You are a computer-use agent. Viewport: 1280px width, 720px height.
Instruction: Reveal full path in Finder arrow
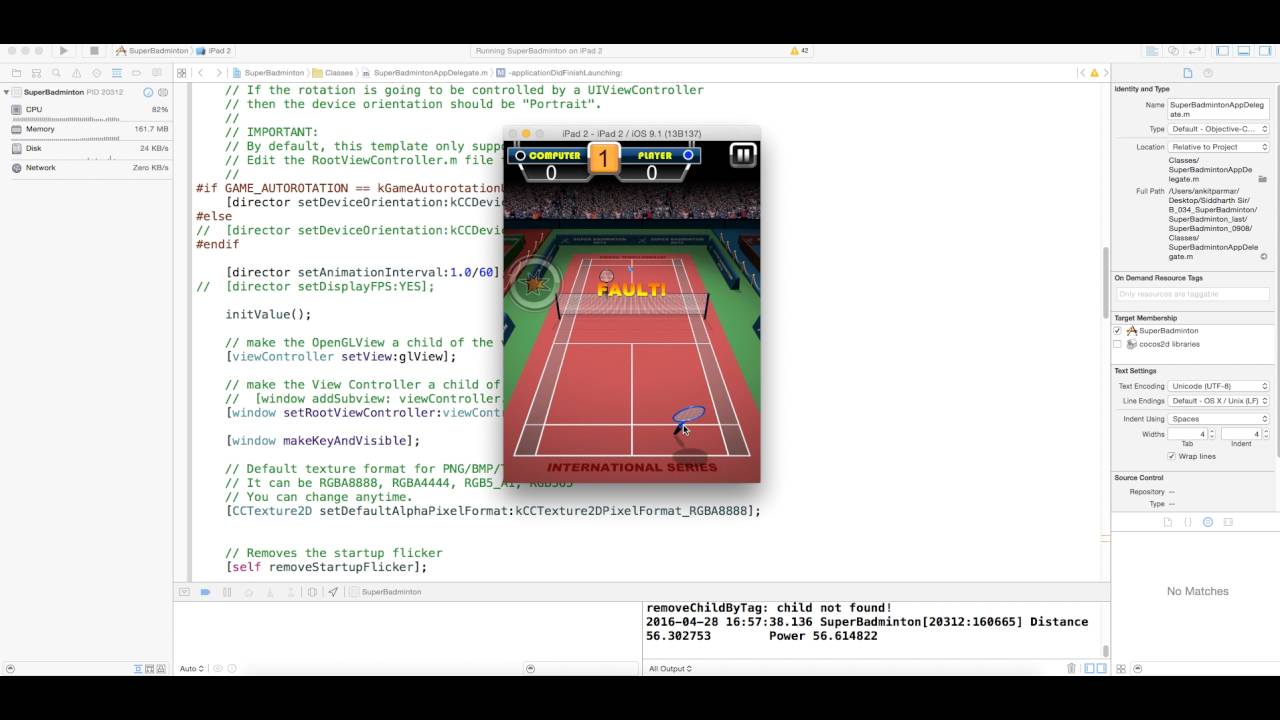[x=1264, y=256]
